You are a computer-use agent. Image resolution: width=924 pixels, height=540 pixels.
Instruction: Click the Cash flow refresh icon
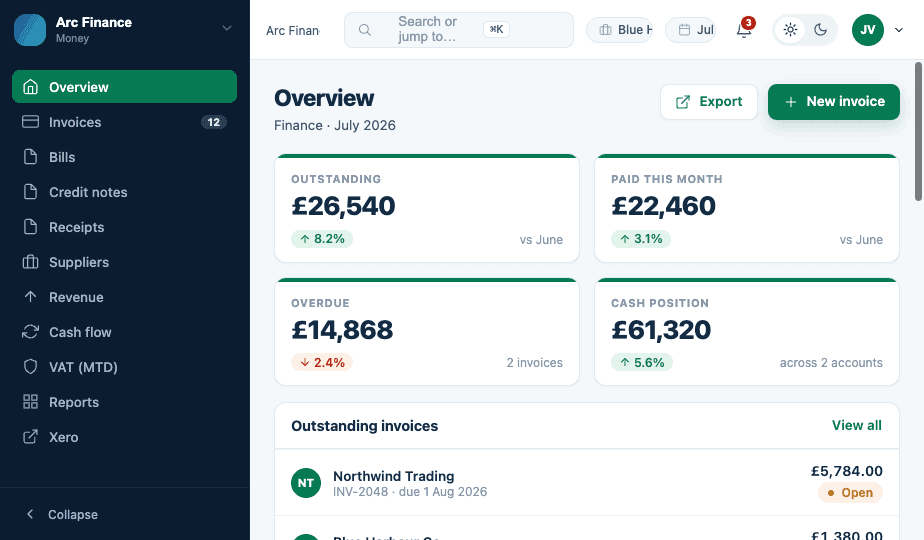[30, 332]
